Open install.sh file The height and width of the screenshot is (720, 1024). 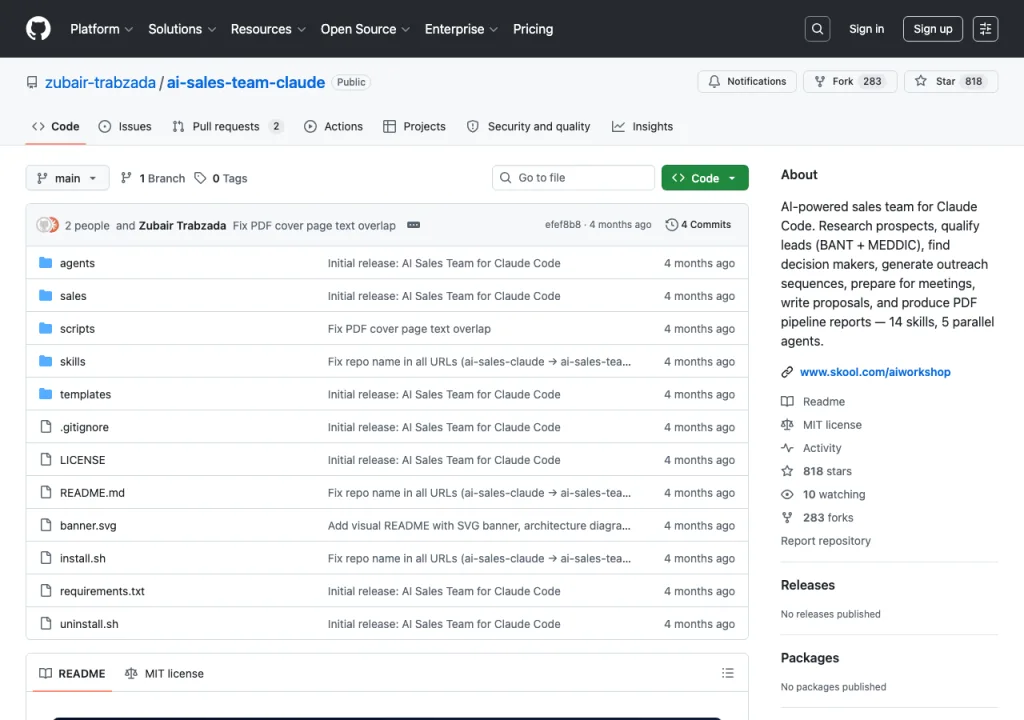coord(82,558)
